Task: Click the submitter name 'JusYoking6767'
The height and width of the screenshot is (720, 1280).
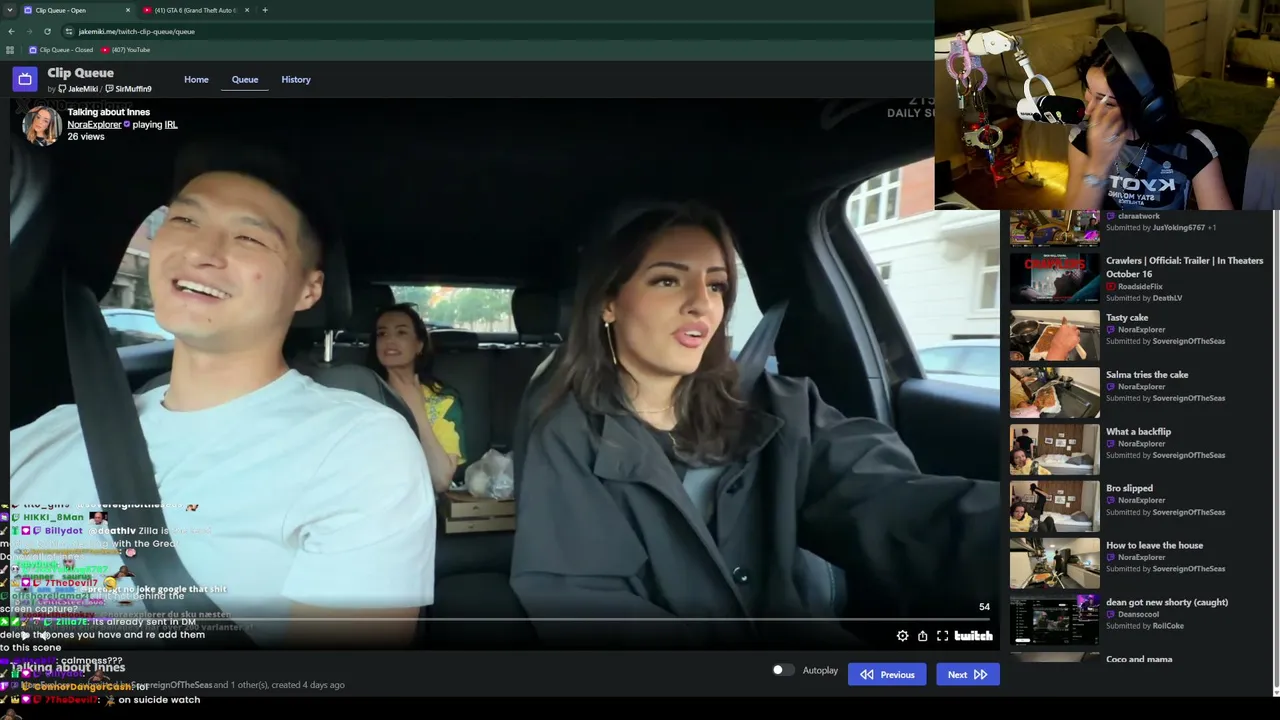Action: [1178, 228]
